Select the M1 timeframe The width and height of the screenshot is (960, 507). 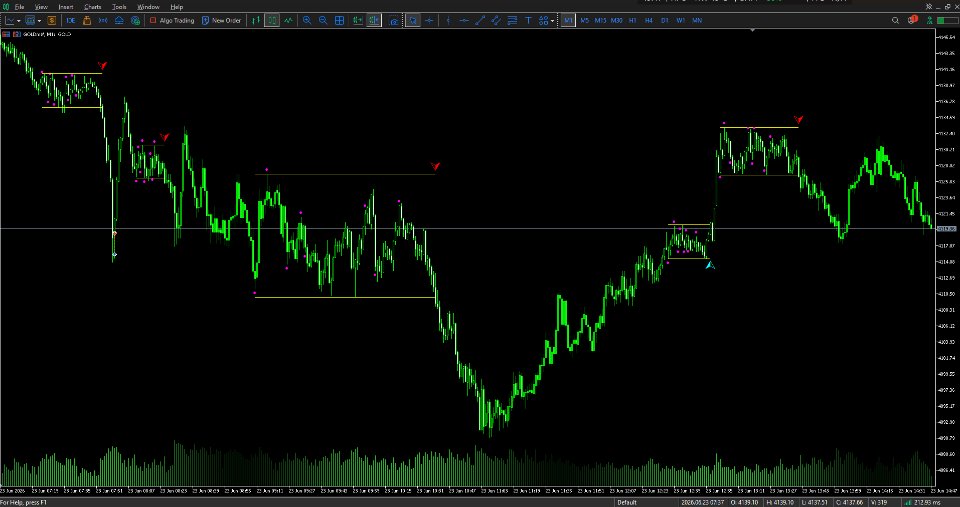(x=568, y=20)
